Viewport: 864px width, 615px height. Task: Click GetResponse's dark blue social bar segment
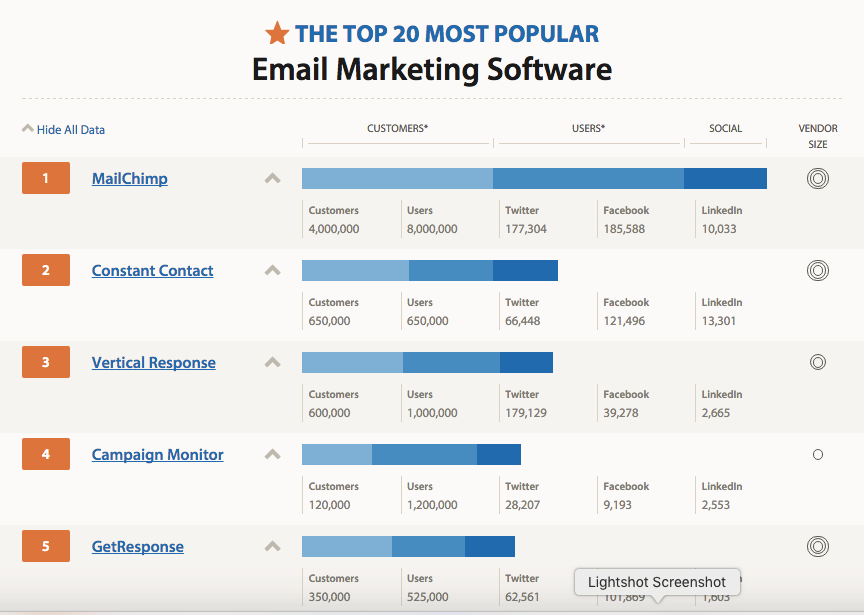490,547
